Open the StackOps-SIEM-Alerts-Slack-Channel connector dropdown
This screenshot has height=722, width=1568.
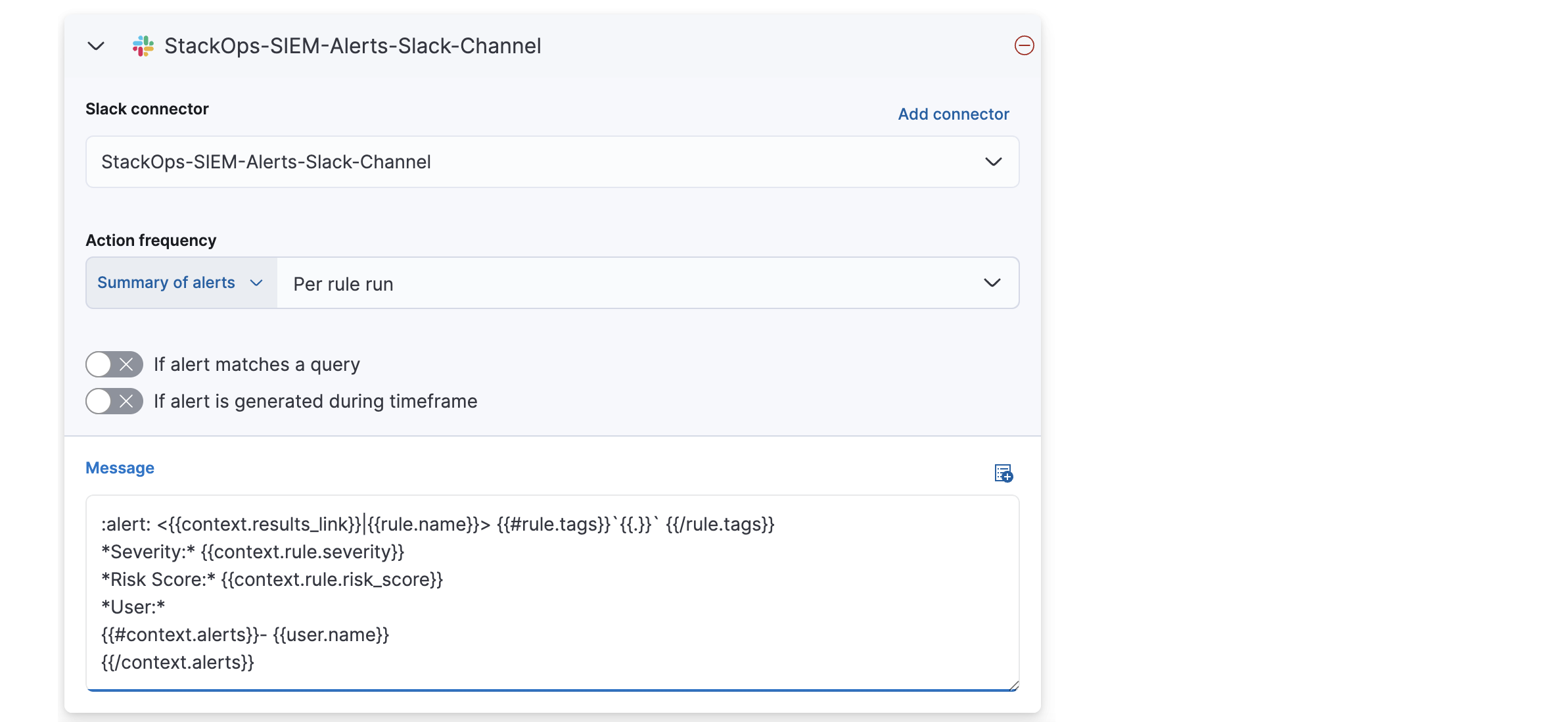coord(552,162)
